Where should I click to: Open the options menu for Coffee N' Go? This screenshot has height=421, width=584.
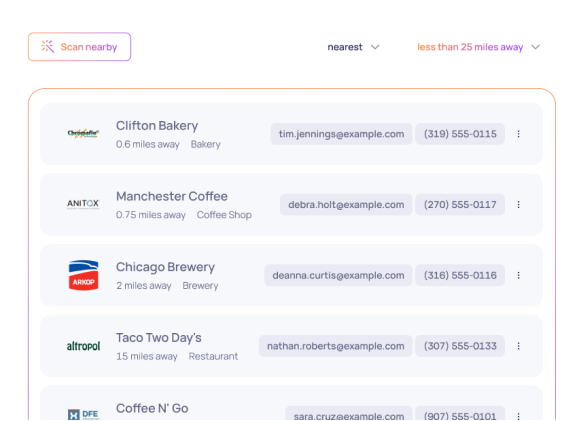pyautogui.click(x=518, y=415)
